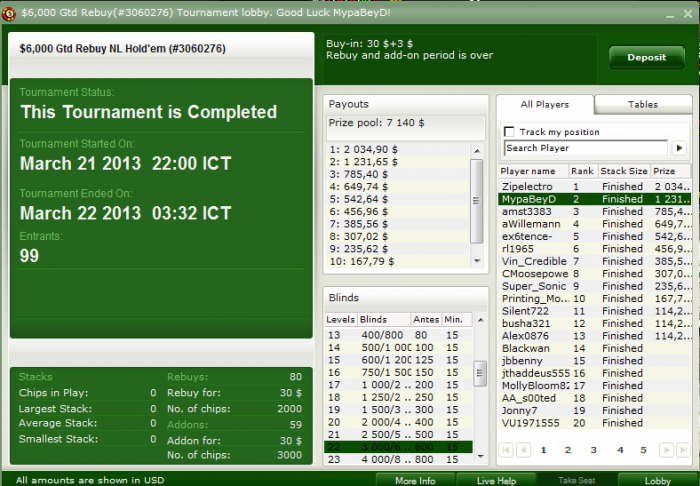The image size is (700, 486).
Task: Click the payouts scroll down arrow
Action: pos(477,261)
